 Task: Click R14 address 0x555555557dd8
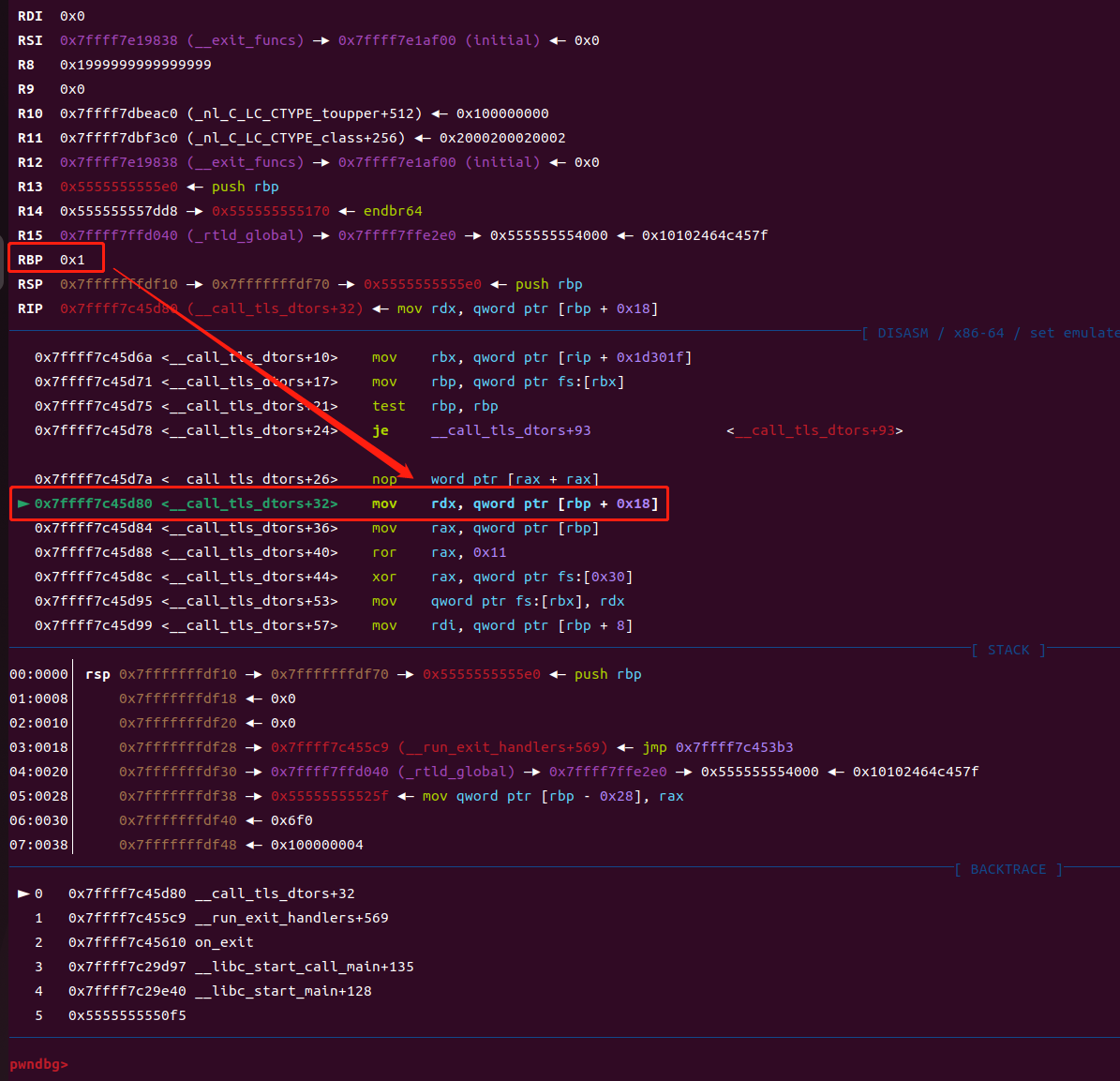pos(119,211)
